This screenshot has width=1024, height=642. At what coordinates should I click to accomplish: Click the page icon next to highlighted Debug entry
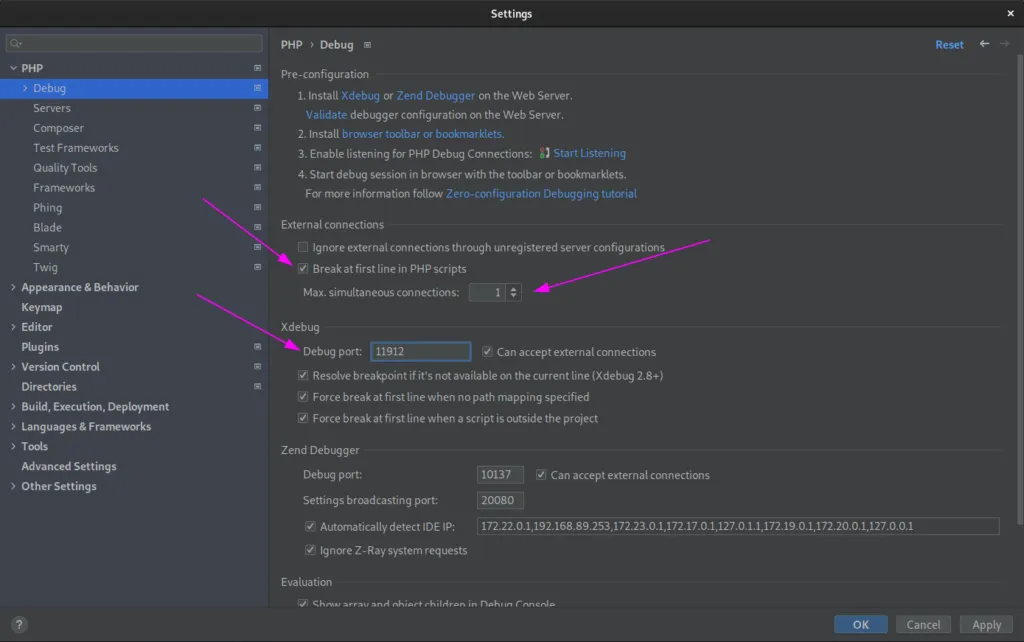[x=257, y=88]
